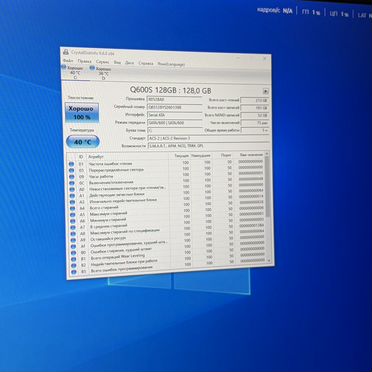Viewport: 372px width, 372px height.
Task: Click status circle of attribute B1 row
Action: pos(74,259)
